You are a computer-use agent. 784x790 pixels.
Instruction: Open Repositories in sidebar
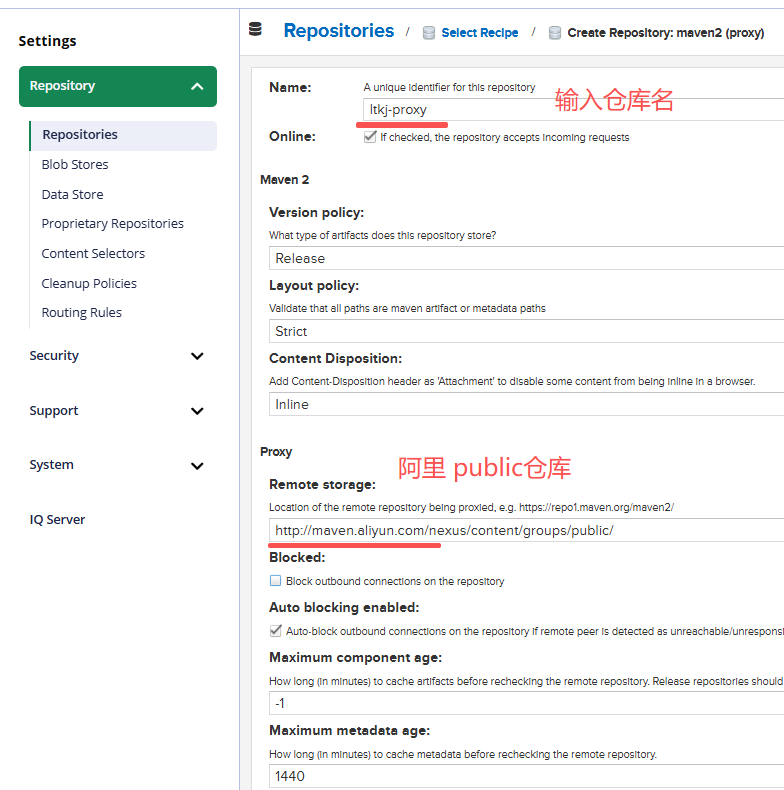123,136
